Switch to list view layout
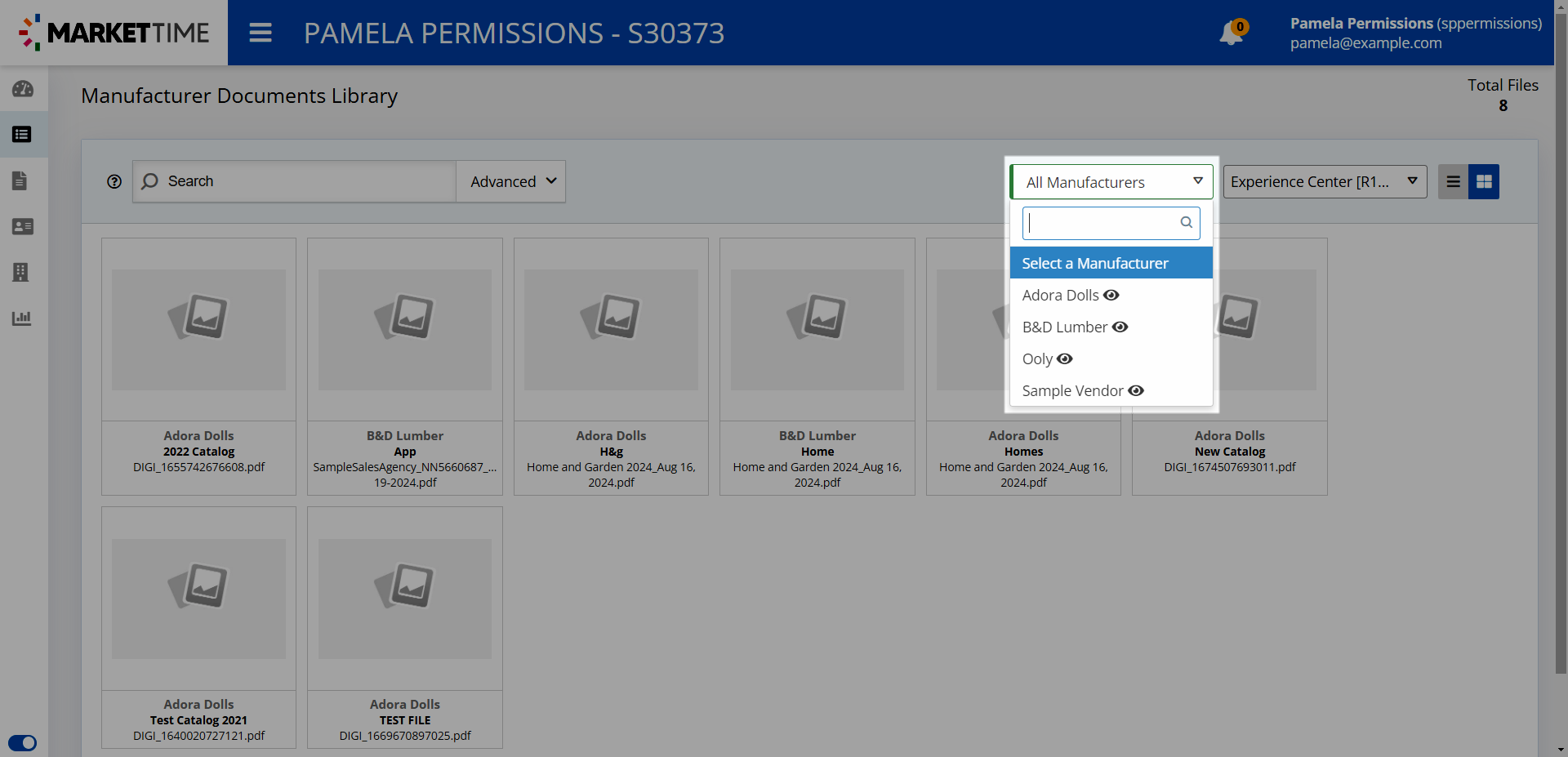Screen dimensions: 1568x757 coord(1453,181)
